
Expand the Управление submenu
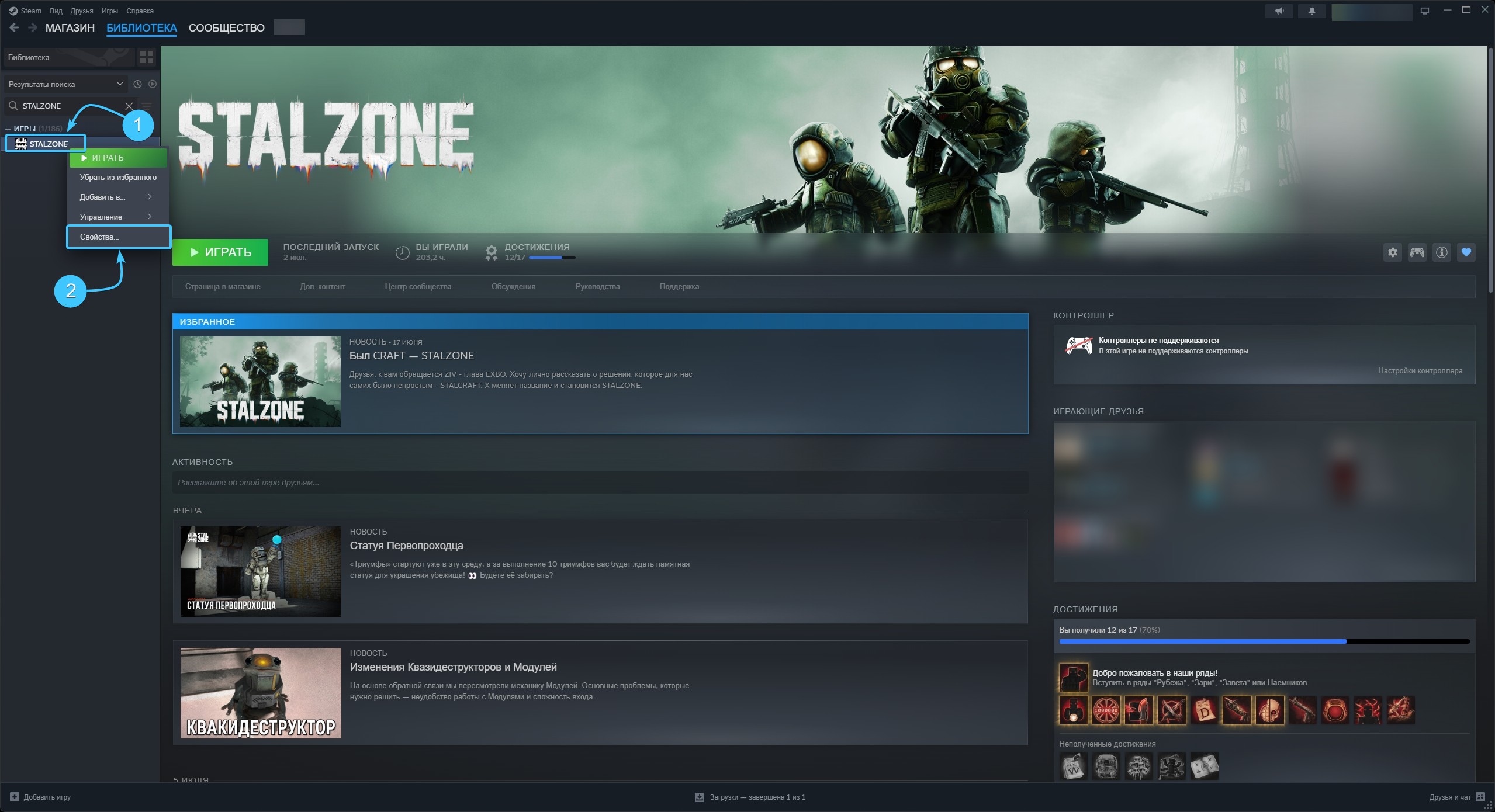point(118,217)
